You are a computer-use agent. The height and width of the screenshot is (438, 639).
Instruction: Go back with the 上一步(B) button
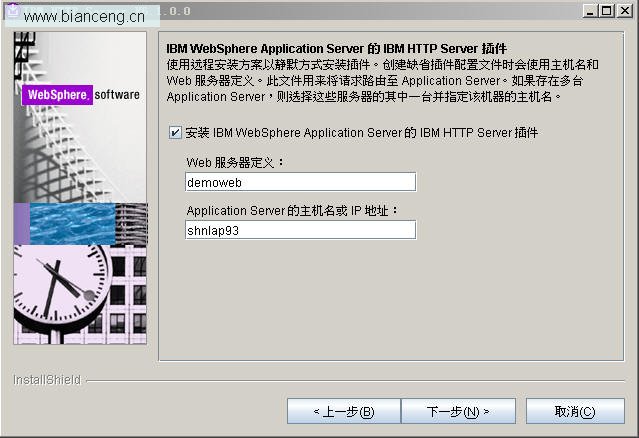coord(344,411)
